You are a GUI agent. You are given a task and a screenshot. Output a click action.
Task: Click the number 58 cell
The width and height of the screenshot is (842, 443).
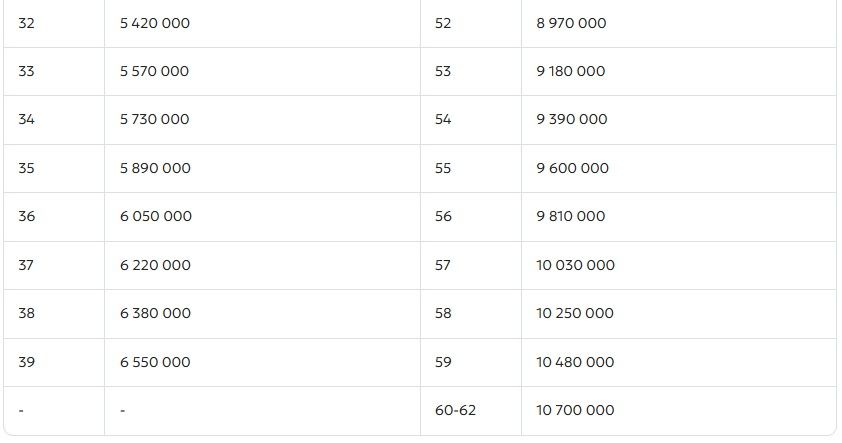(x=443, y=313)
